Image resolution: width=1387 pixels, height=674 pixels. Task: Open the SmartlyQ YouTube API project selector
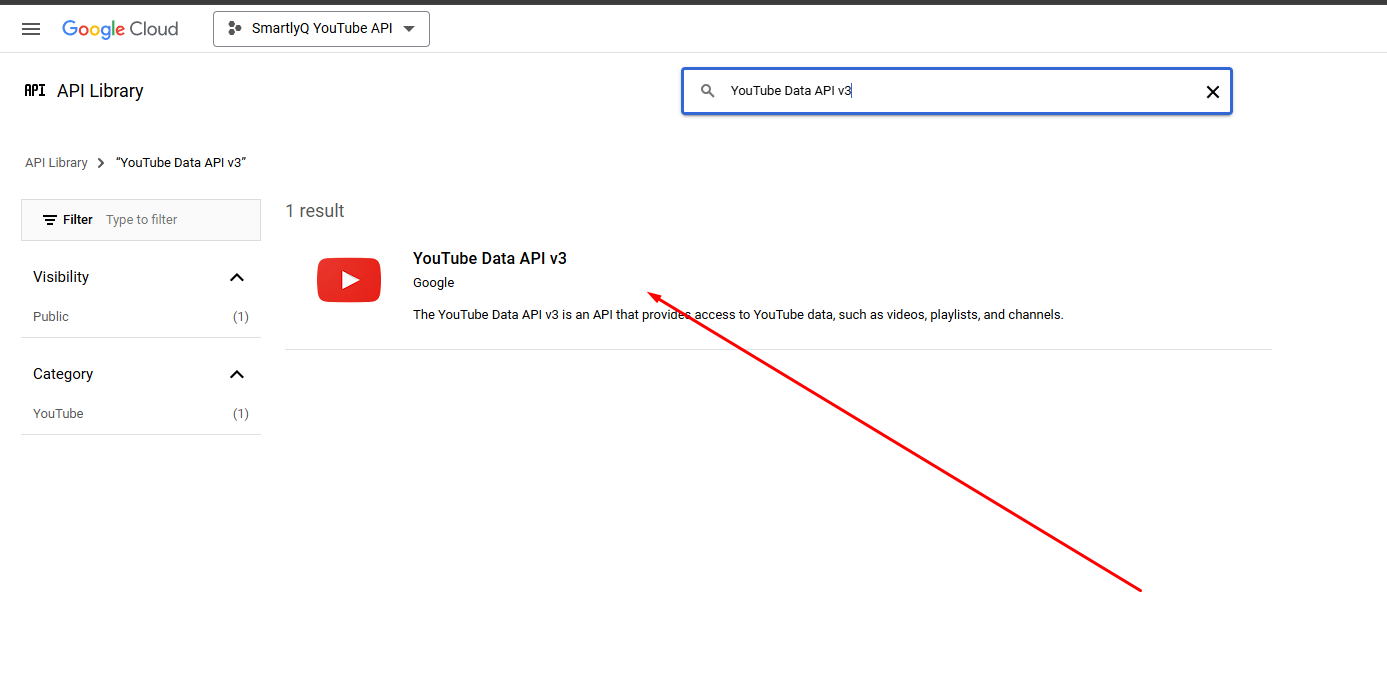coord(321,29)
